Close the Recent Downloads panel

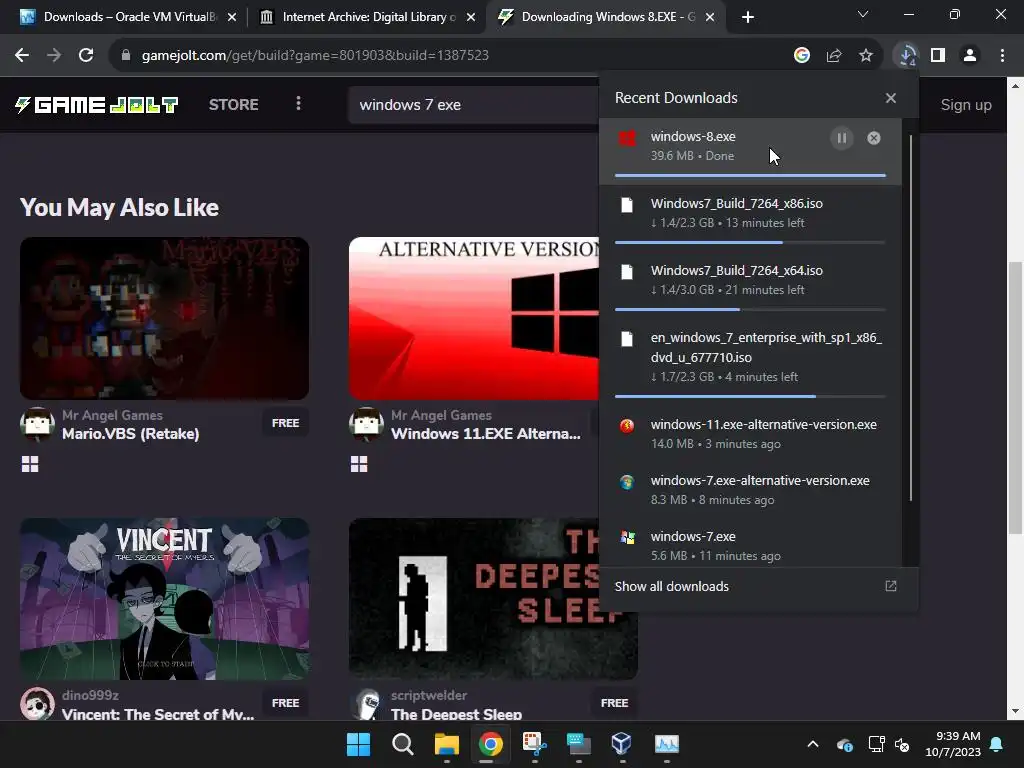[x=891, y=98]
